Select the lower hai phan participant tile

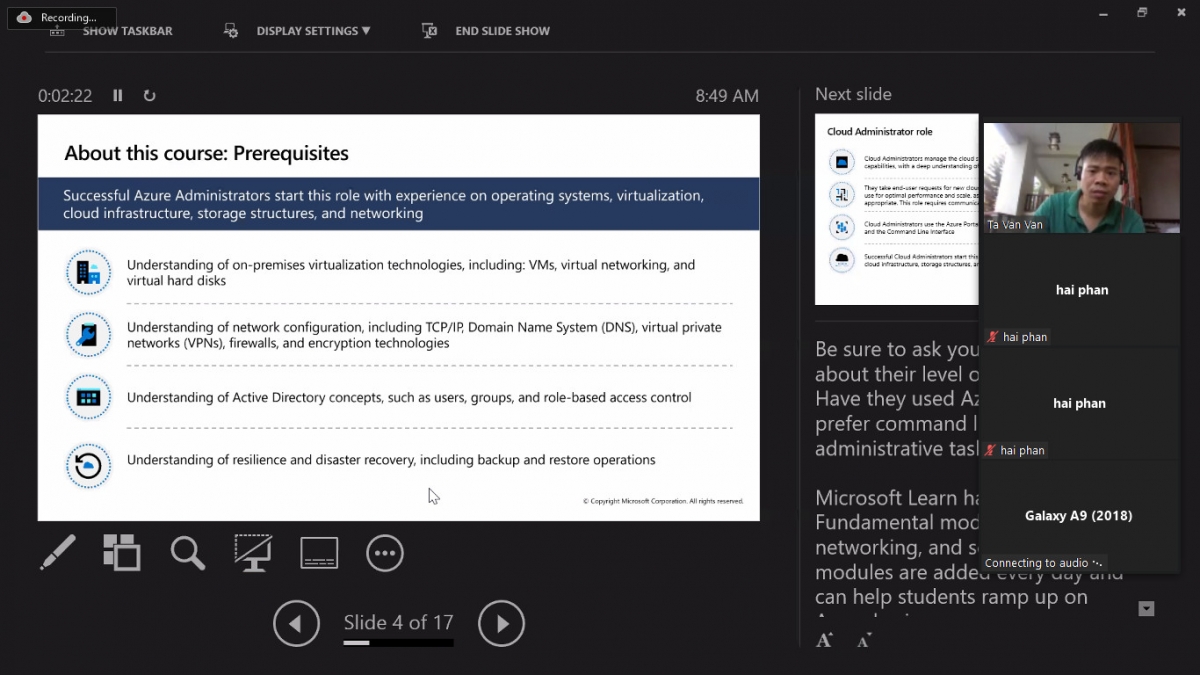pos(1081,404)
